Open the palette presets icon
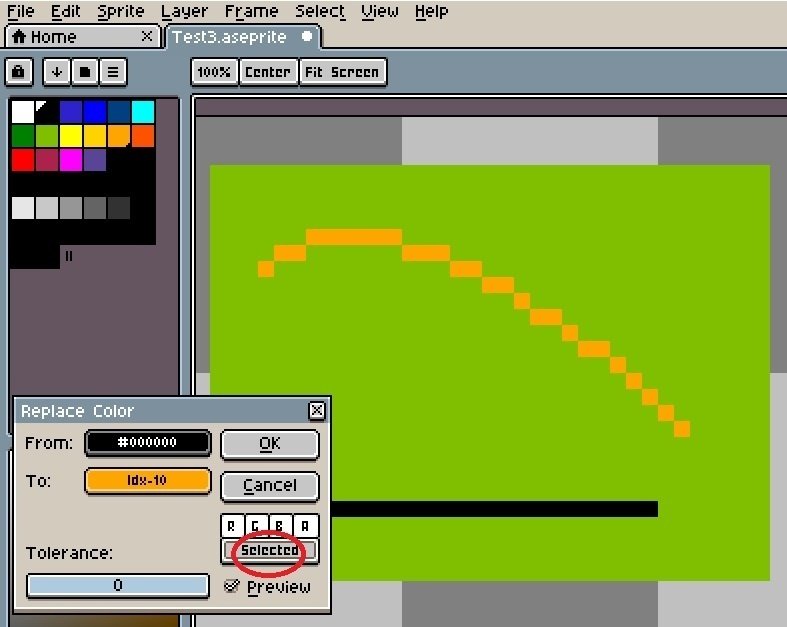The image size is (787, 627). tap(85, 72)
